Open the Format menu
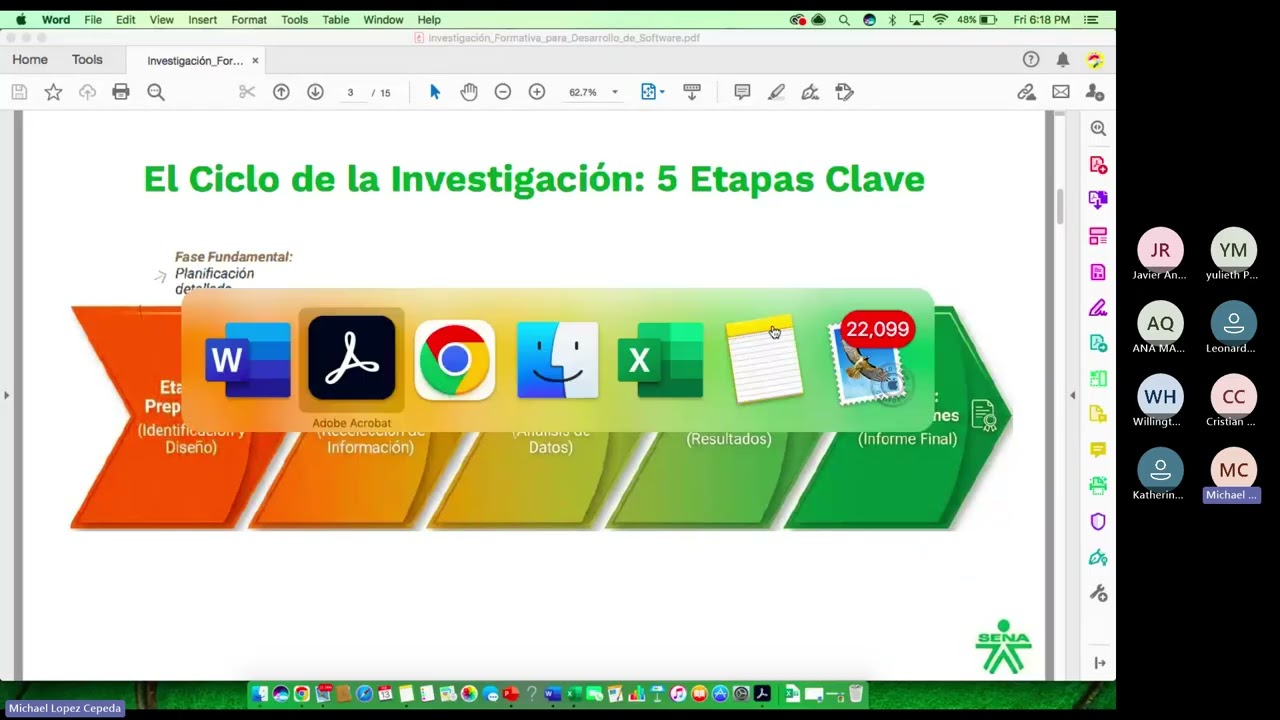The image size is (1280, 720). point(249,20)
